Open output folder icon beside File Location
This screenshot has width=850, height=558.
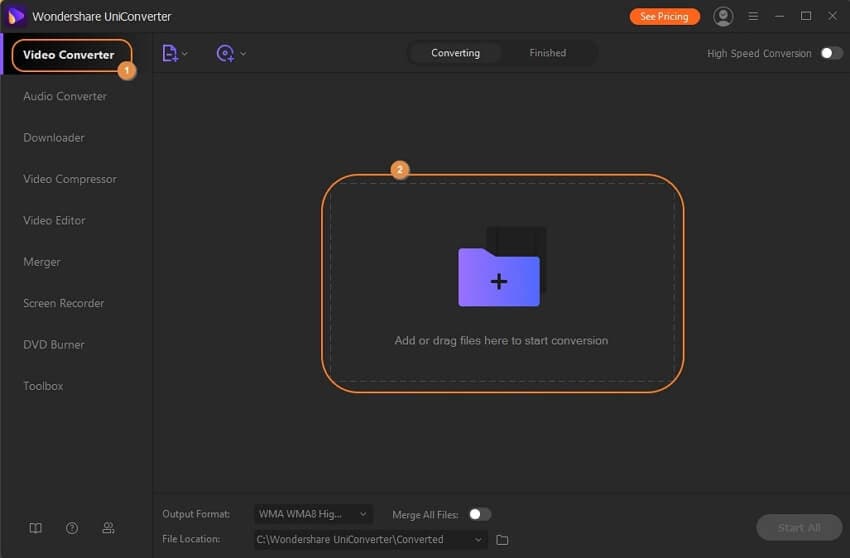[503, 540]
